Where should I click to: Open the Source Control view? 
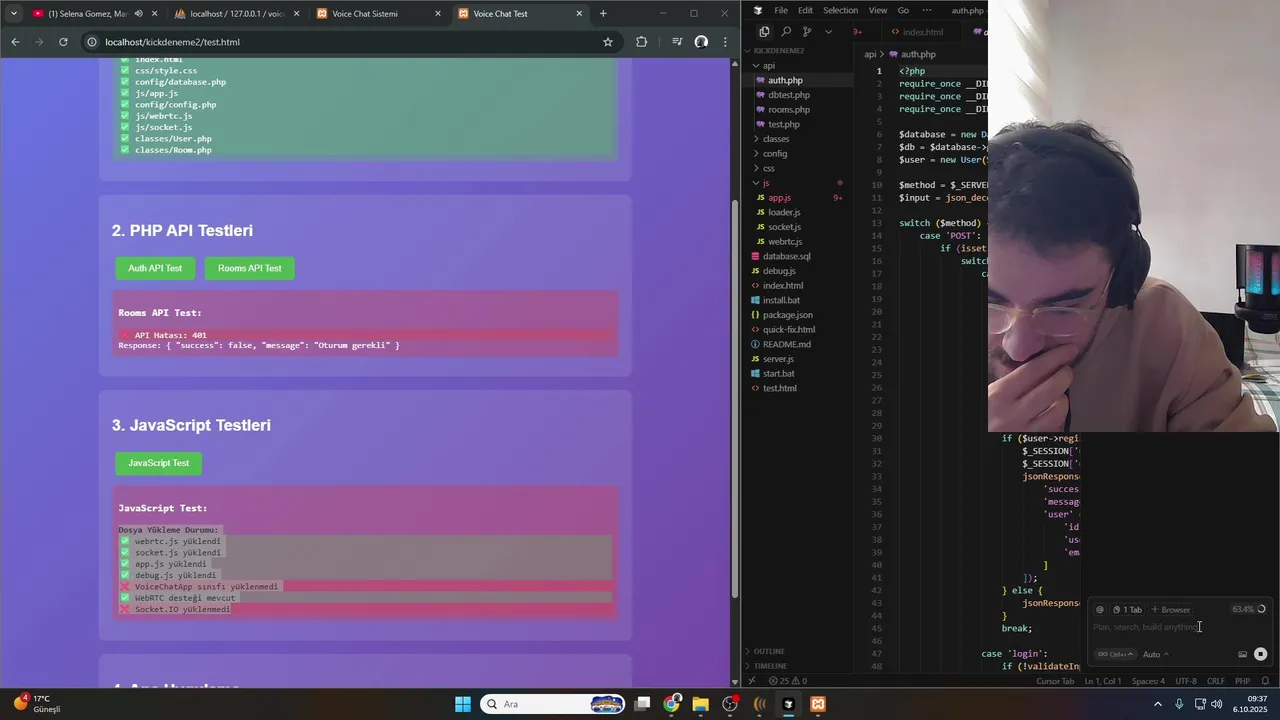pos(807,31)
